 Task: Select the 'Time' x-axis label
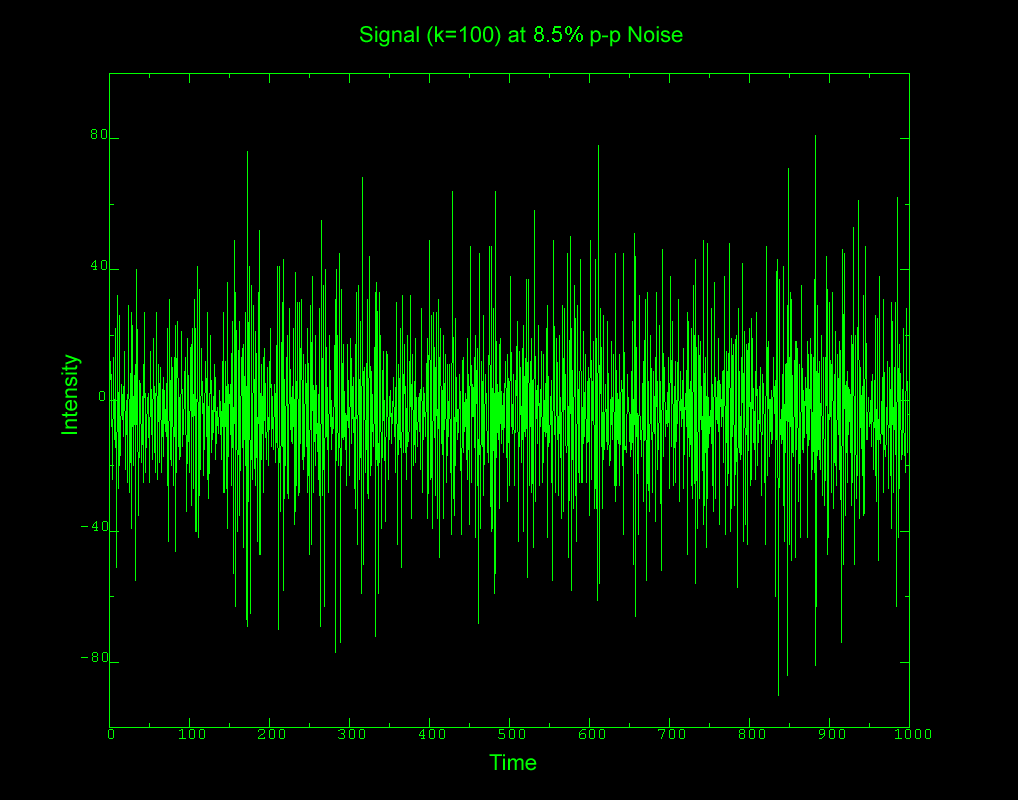point(513,763)
